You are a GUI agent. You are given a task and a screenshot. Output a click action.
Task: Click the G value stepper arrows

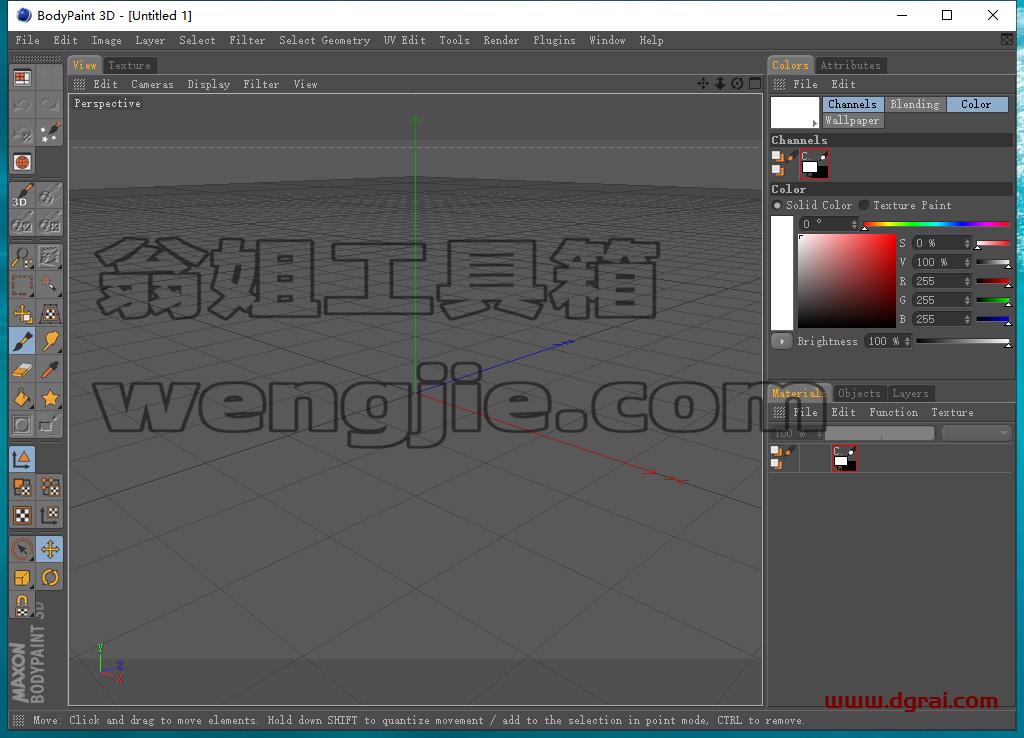967,300
